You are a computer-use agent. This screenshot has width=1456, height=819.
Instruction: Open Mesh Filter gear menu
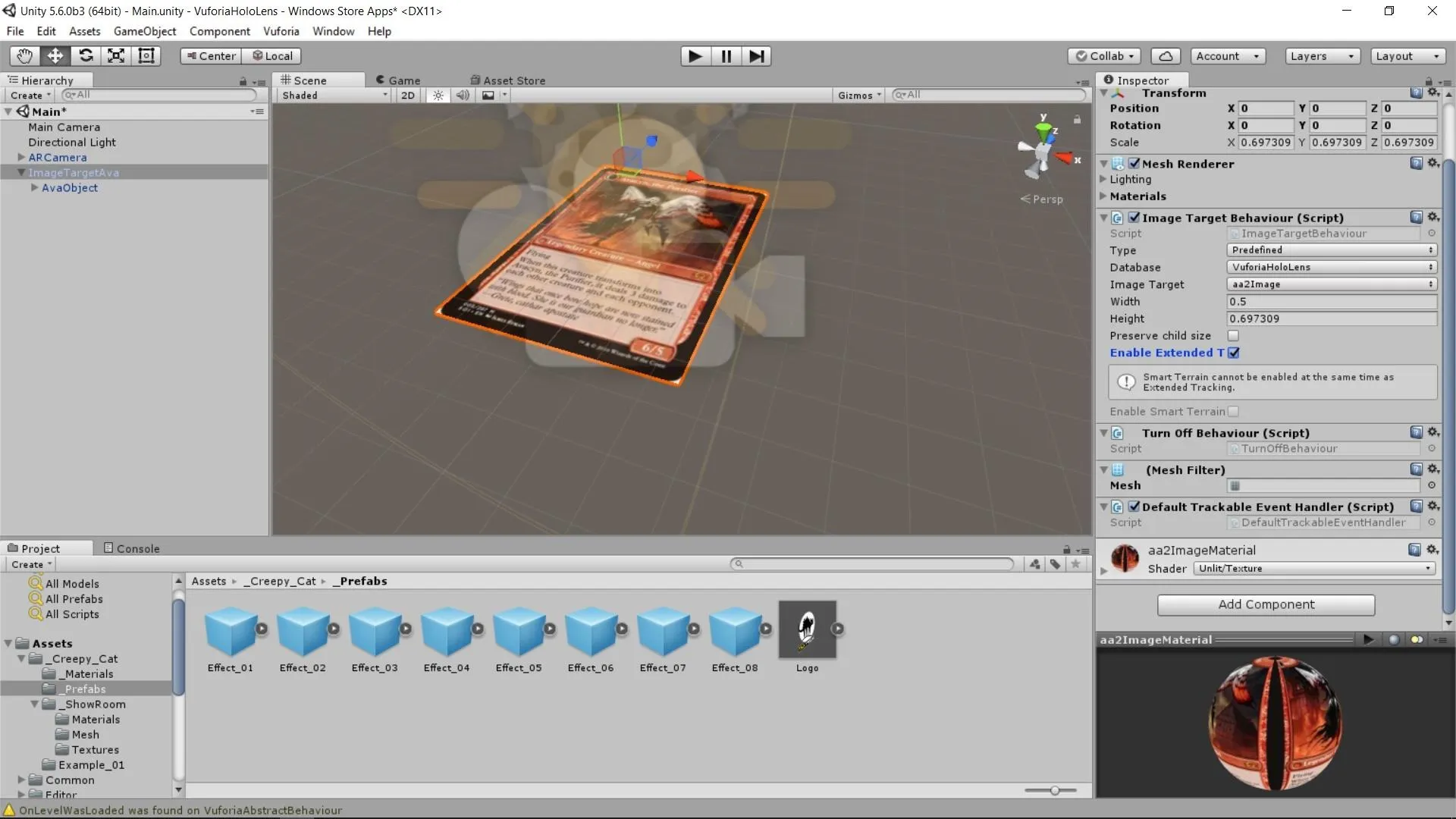(1433, 469)
